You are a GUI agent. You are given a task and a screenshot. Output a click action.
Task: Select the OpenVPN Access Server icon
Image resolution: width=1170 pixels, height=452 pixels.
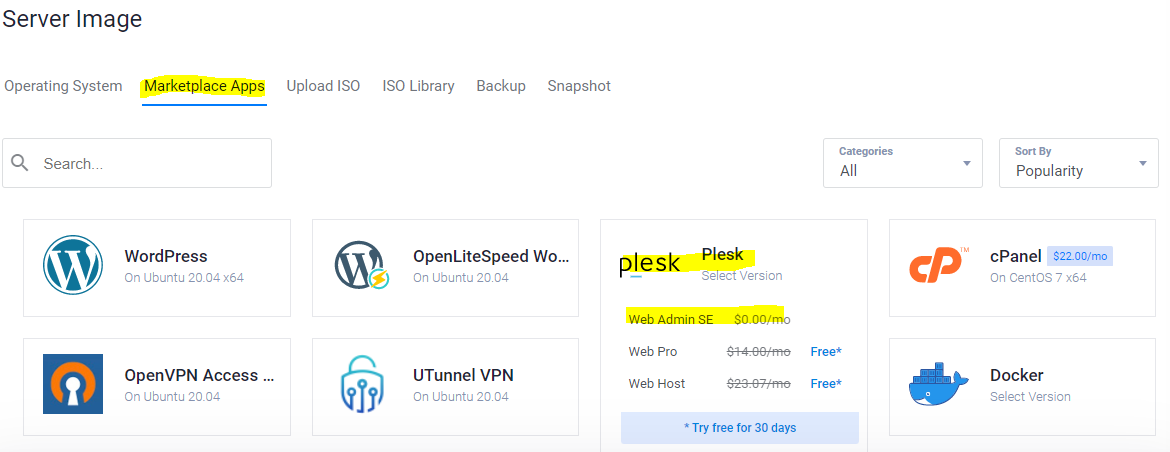(72, 384)
